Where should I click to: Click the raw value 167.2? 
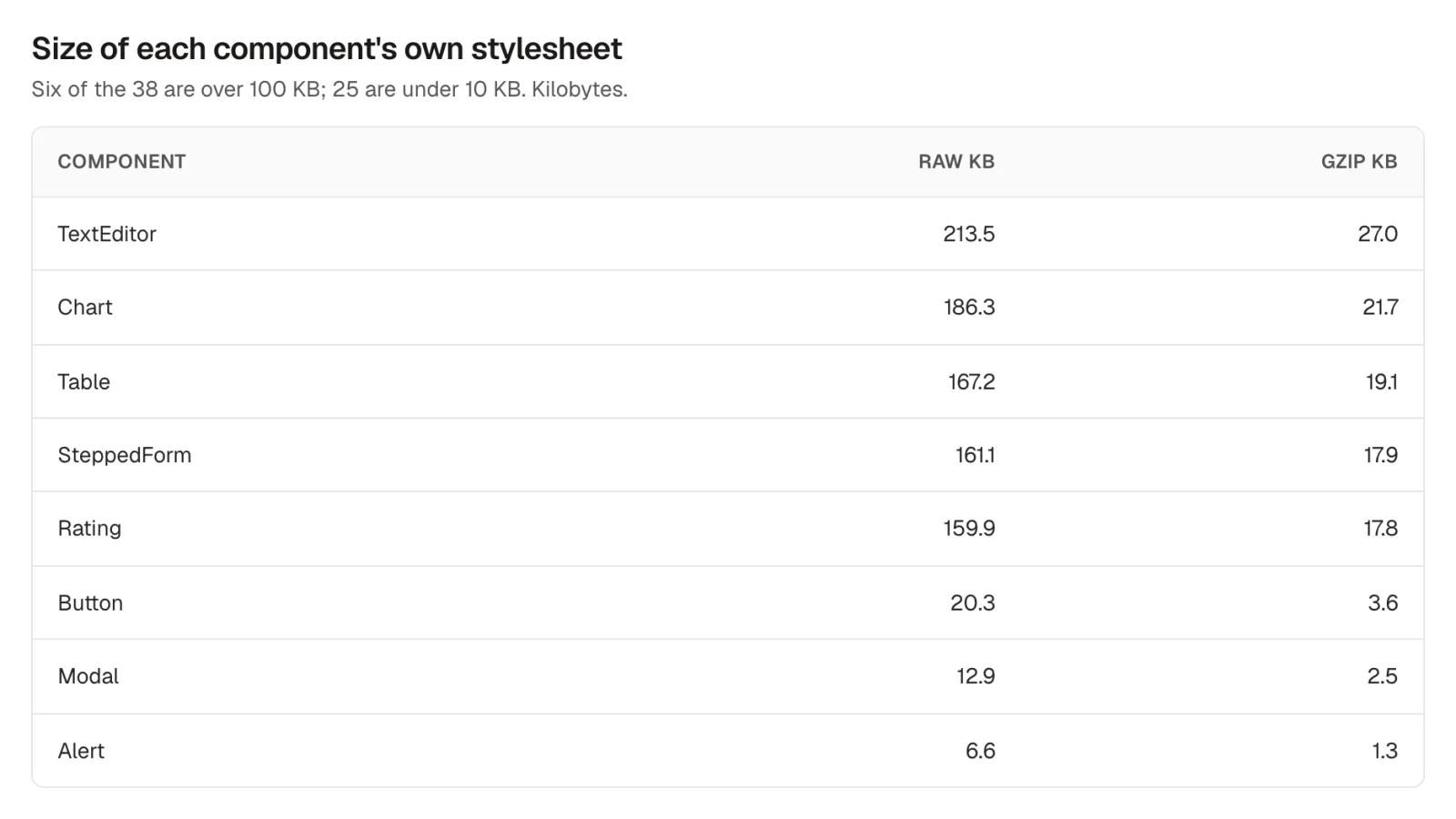click(x=971, y=382)
